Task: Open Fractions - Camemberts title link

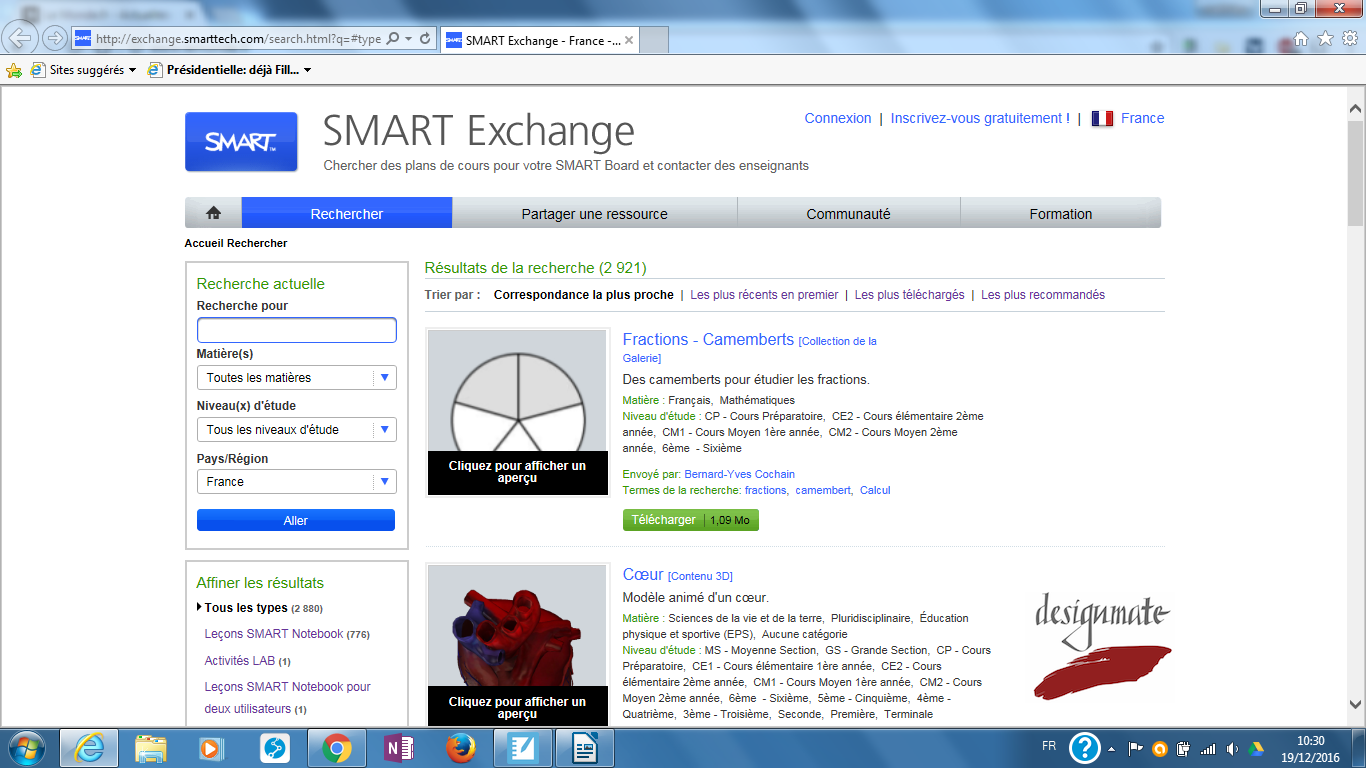Action: tap(708, 339)
